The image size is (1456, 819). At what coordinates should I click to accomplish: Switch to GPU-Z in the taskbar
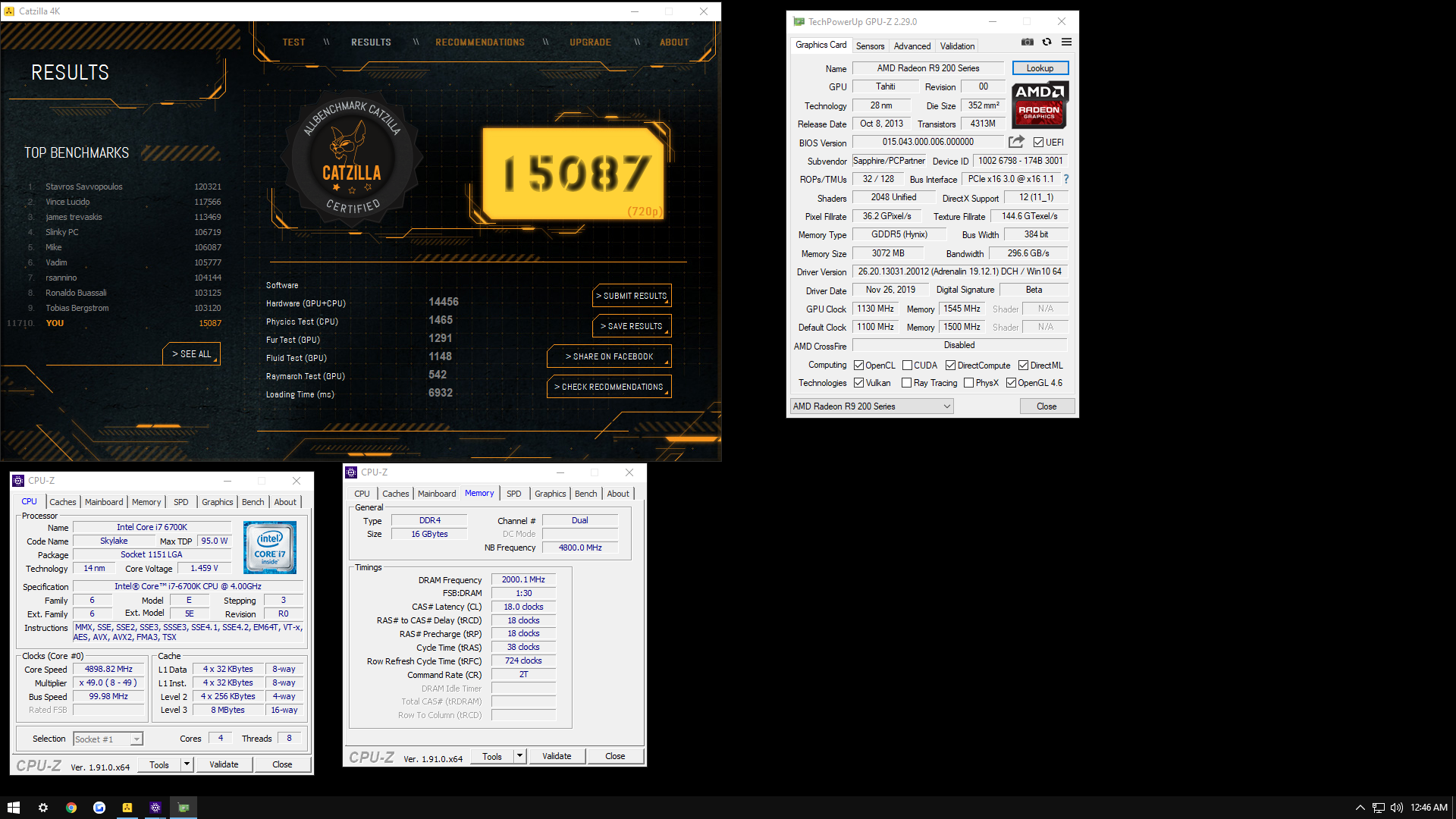pyautogui.click(x=184, y=808)
